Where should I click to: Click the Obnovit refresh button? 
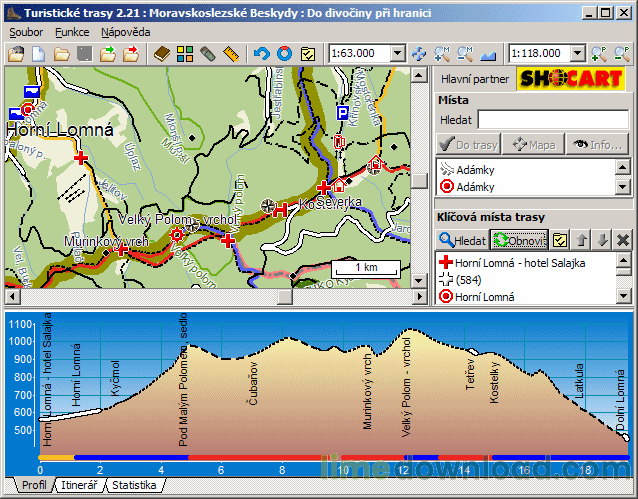point(518,240)
